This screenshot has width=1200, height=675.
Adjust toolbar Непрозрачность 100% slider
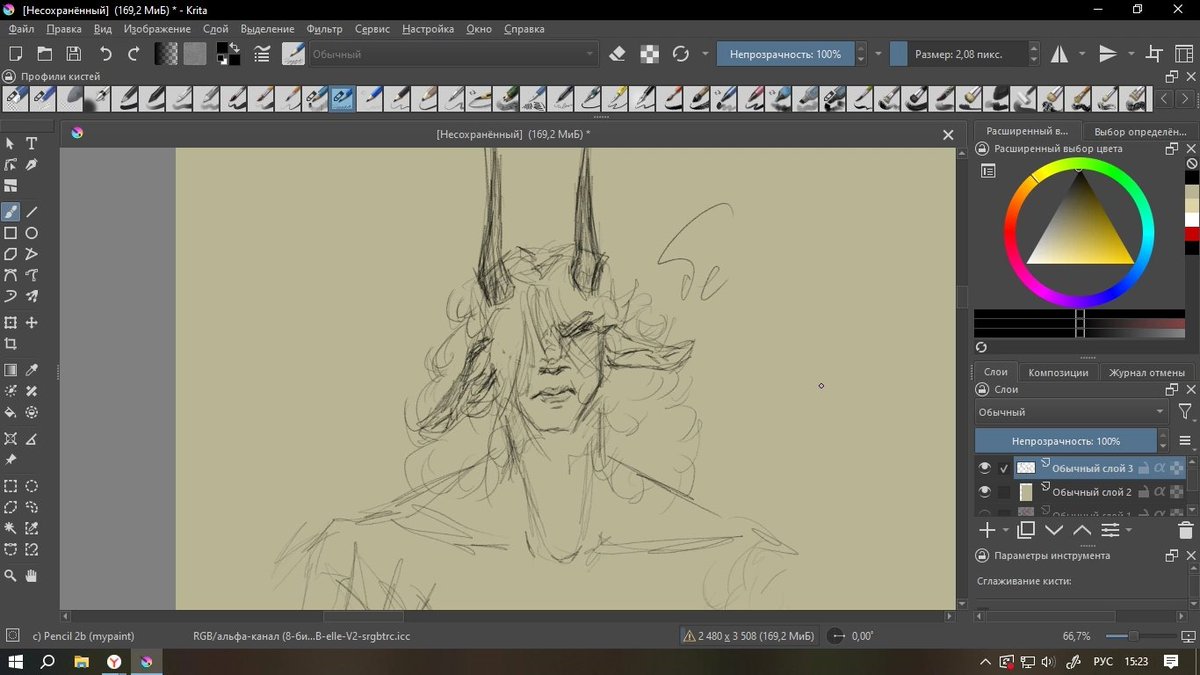click(x=786, y=54)
